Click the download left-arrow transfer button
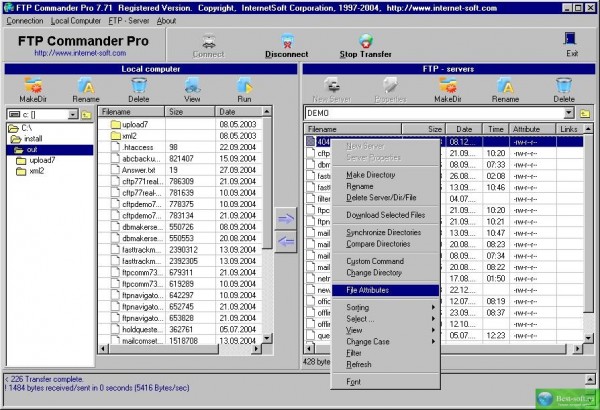The width and height of the screenshot is (600, 410). pyautogui.click(x=285, y=242)
